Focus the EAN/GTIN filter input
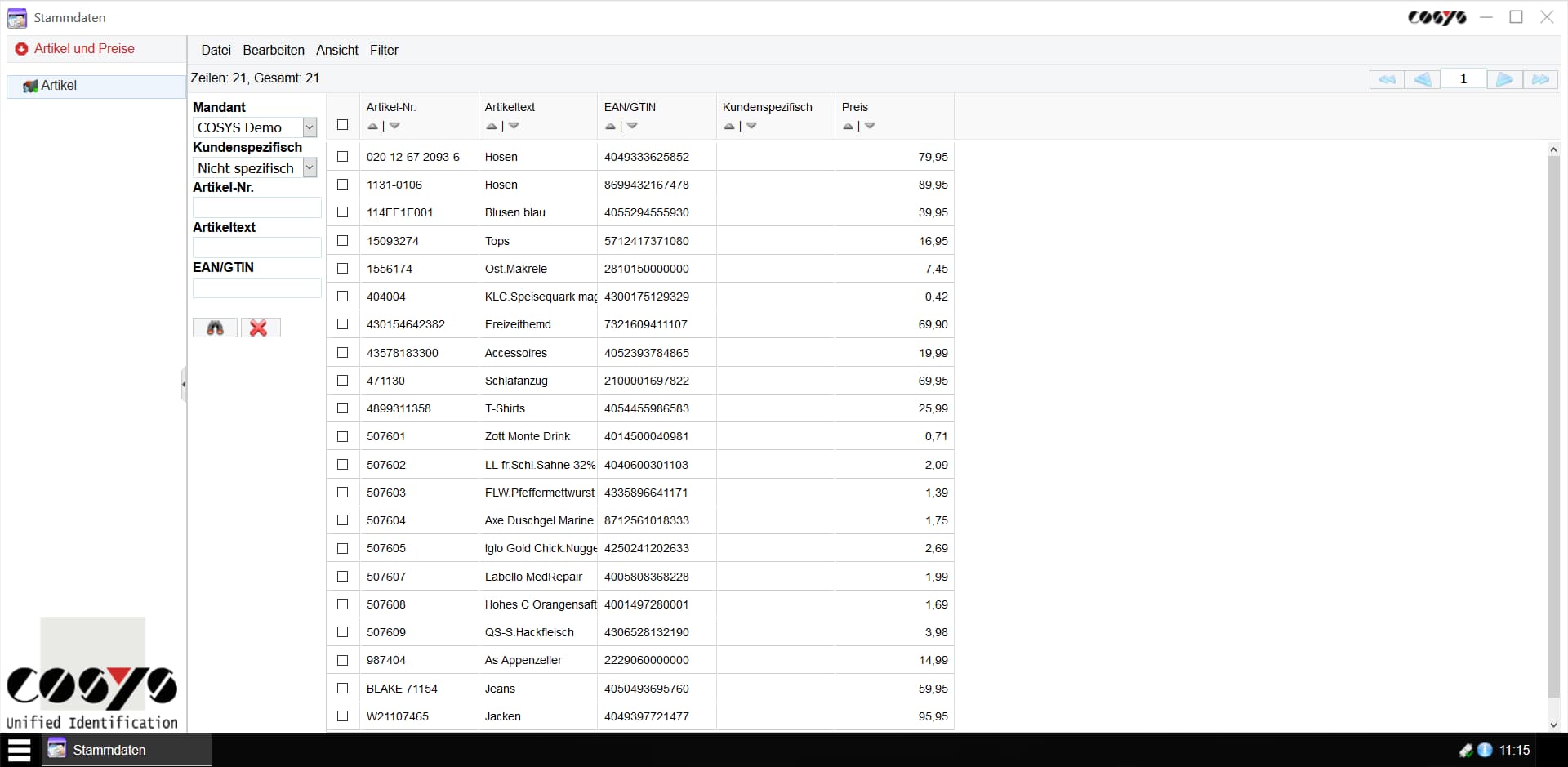The height and width of the screenshot is (767, 1568). [256, 288]
